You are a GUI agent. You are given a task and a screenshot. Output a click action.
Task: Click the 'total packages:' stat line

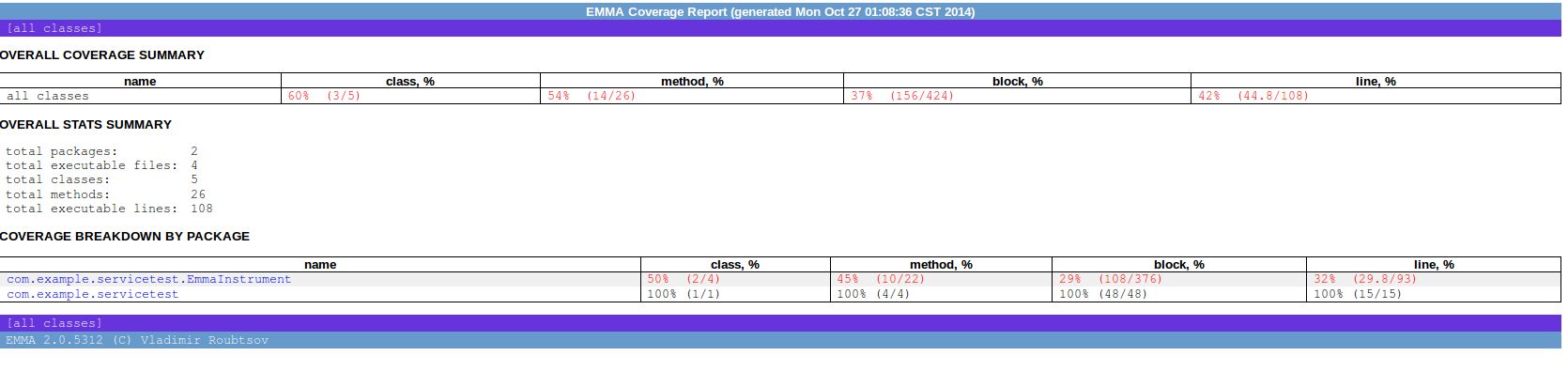101,151
